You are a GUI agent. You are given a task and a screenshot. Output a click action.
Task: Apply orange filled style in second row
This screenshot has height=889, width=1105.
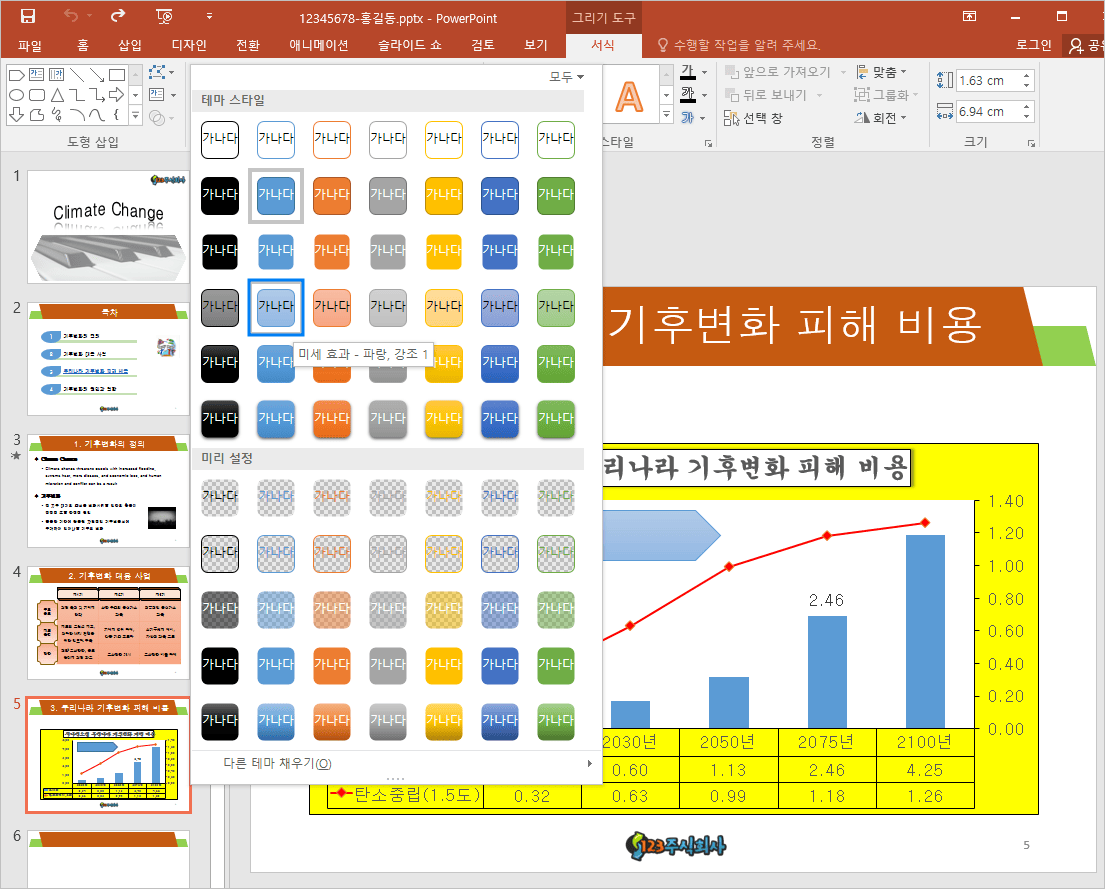click(332, 195)
